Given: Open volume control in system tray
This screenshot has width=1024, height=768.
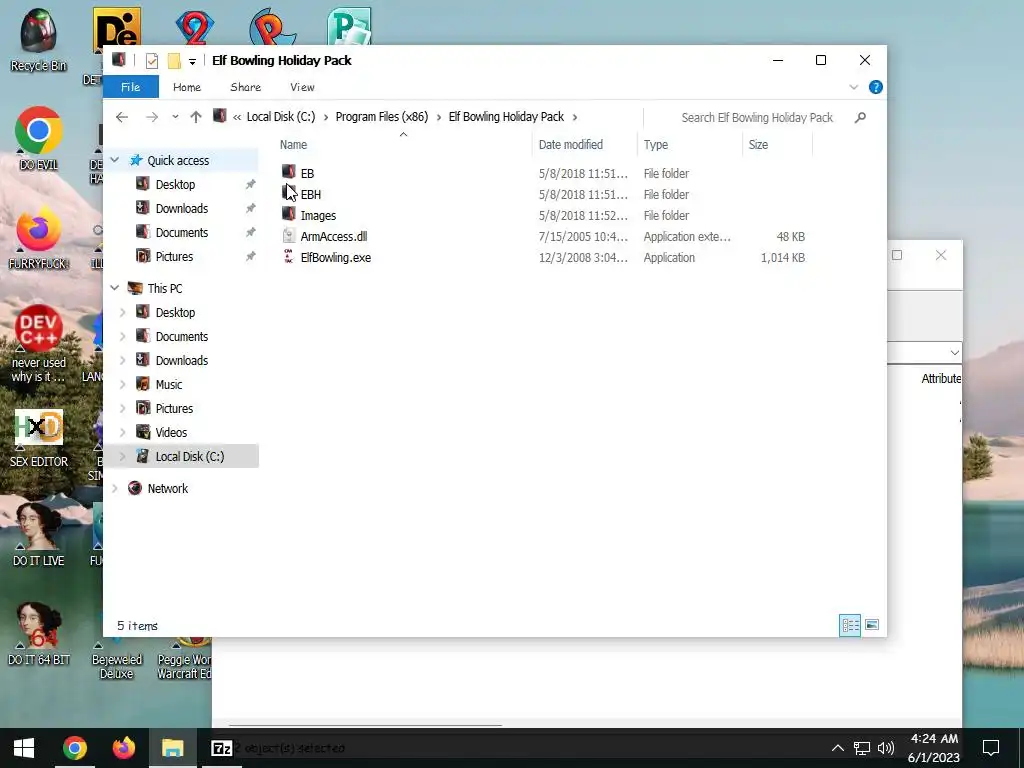Looking at the screenshot, I should (x=886, y=748).
